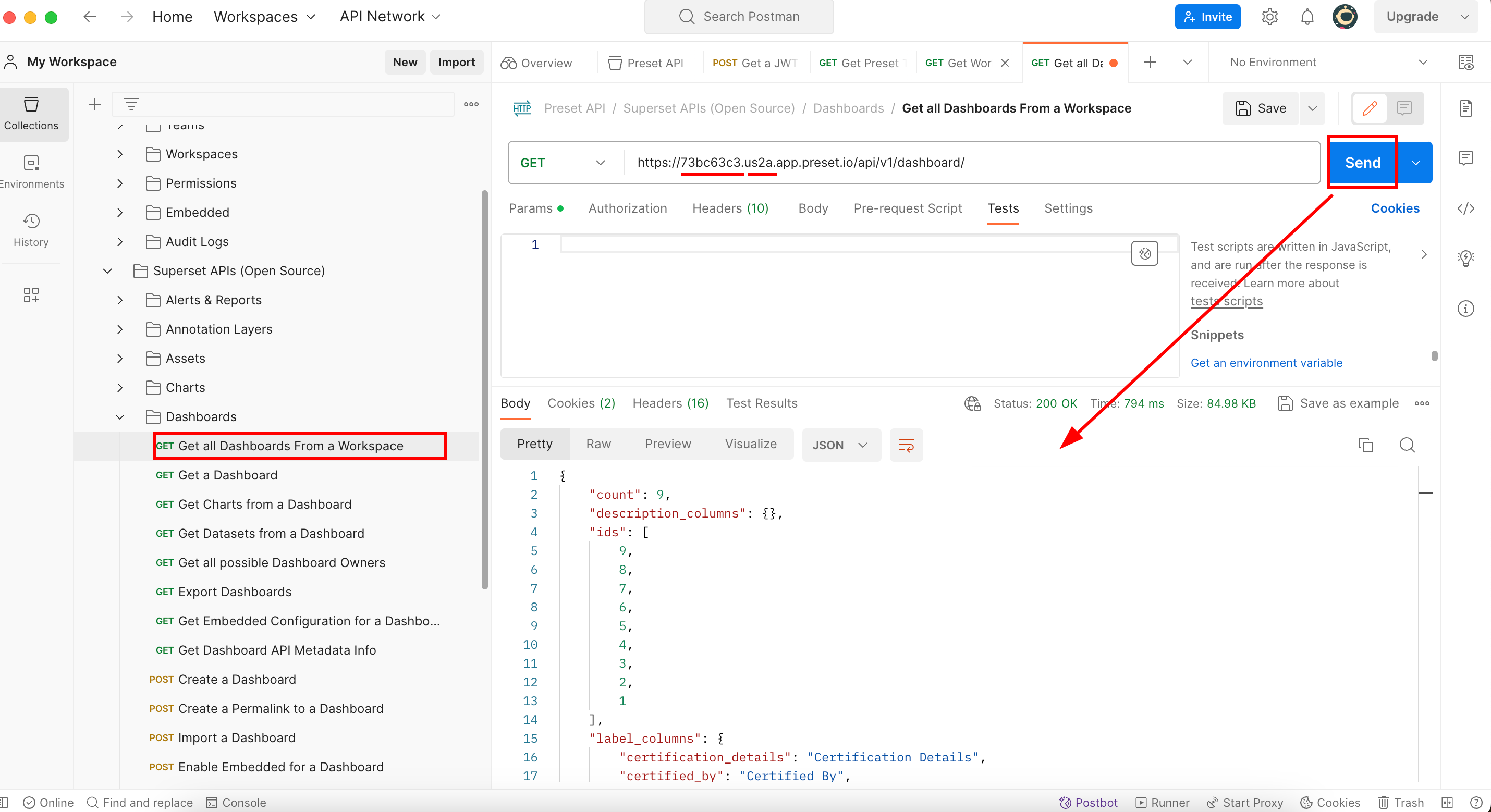Toggle Online status indicator
The height and width of the screenshot is (812, 1491).
tap(48, 802)
